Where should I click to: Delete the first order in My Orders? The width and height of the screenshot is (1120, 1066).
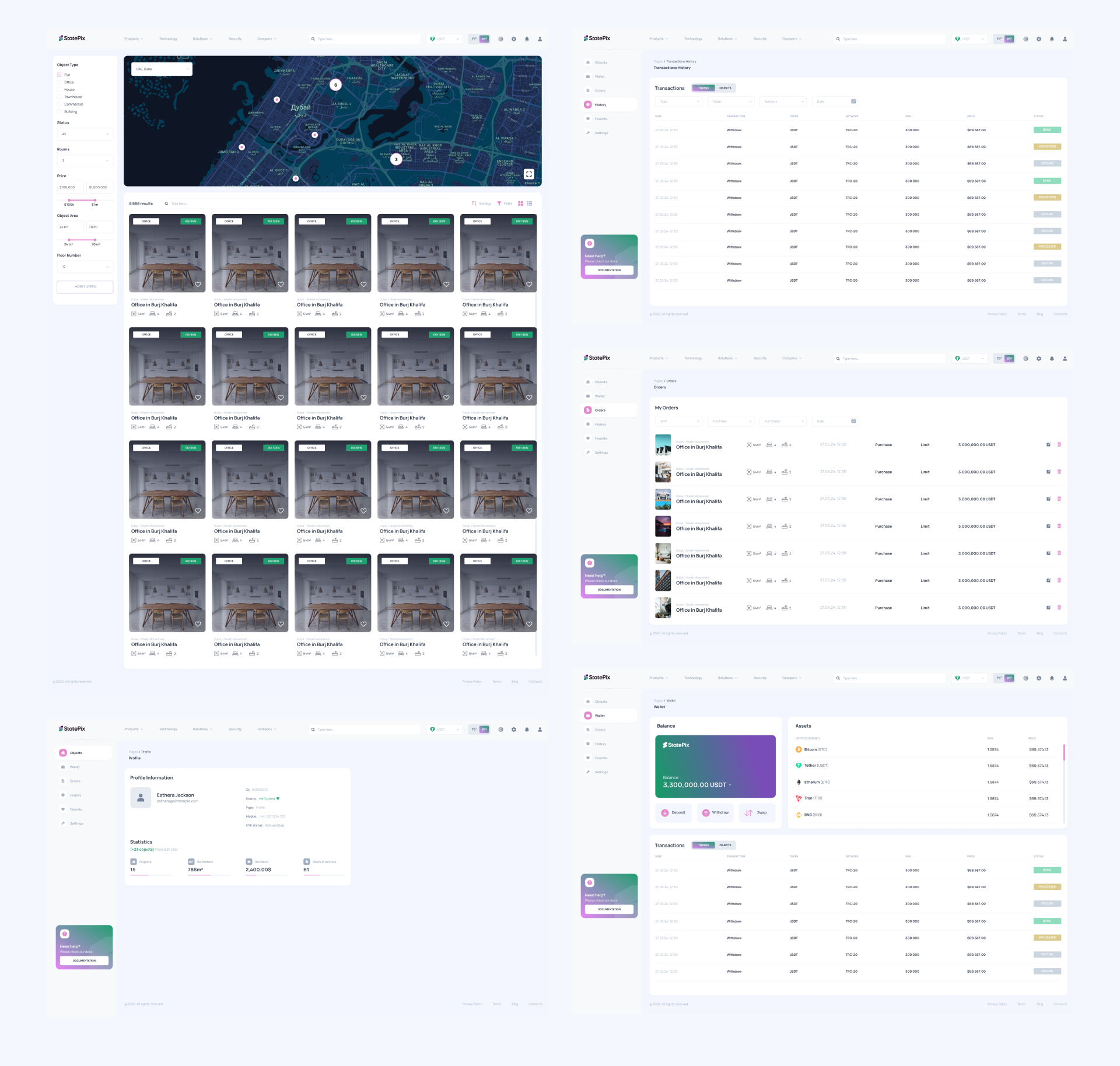[1059, 444]
